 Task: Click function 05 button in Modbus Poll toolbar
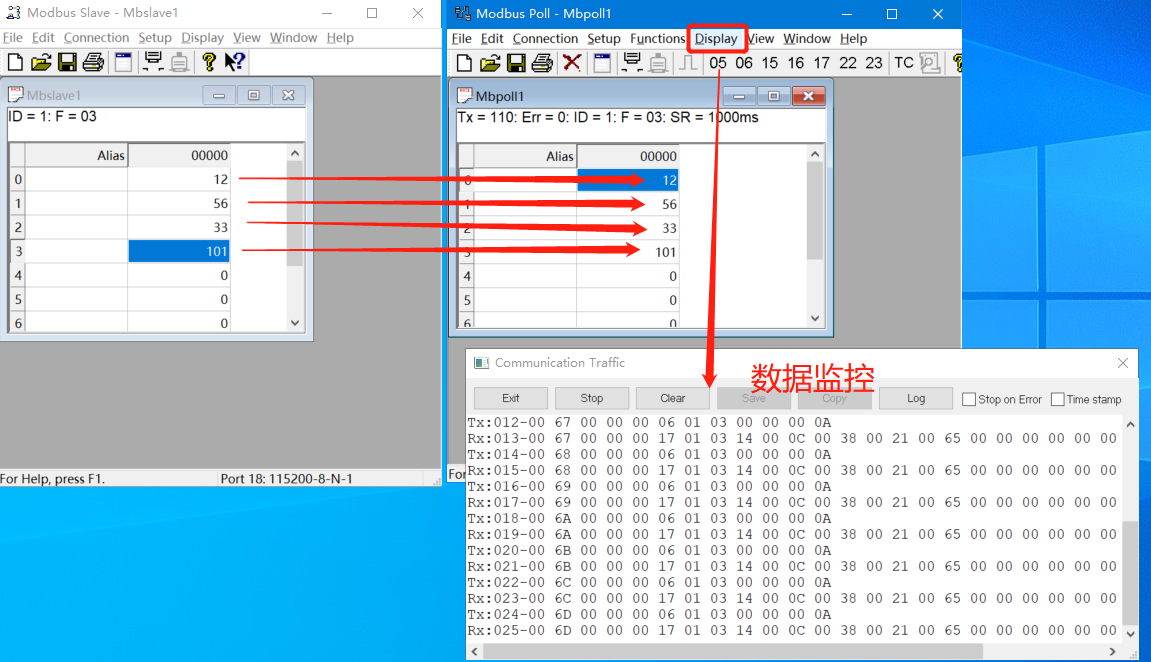[x=718, y=63]
